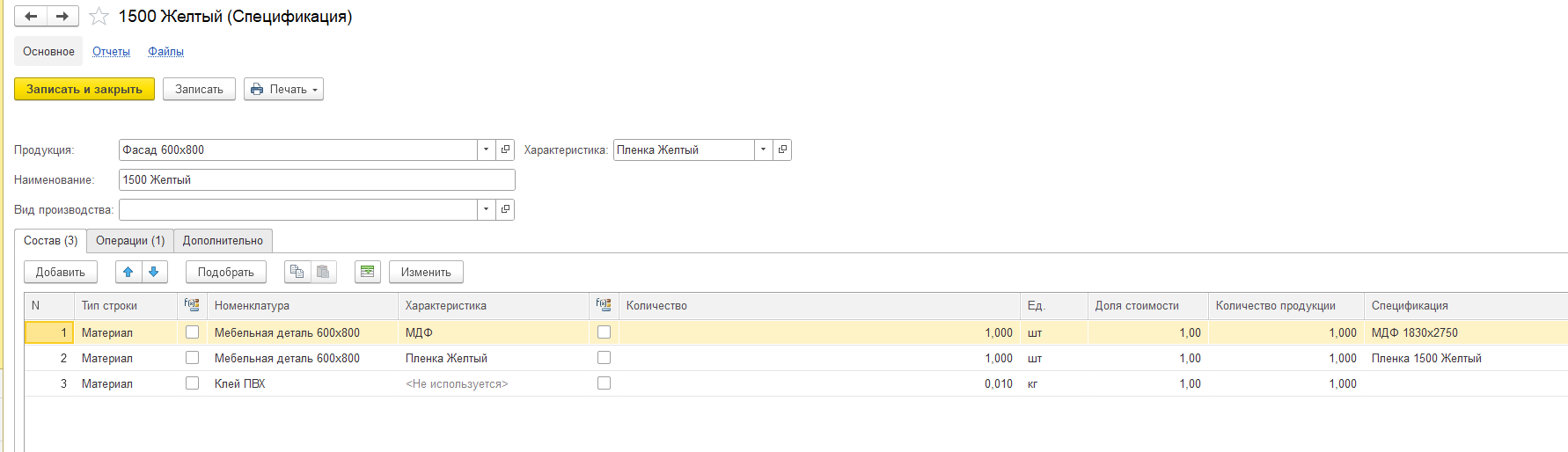This screenshot has width=1568, height=452.
Task: Enable quantity formula checkbox for Пленка Желтый row
Action: pyautogui.click(x=604, y=358)
